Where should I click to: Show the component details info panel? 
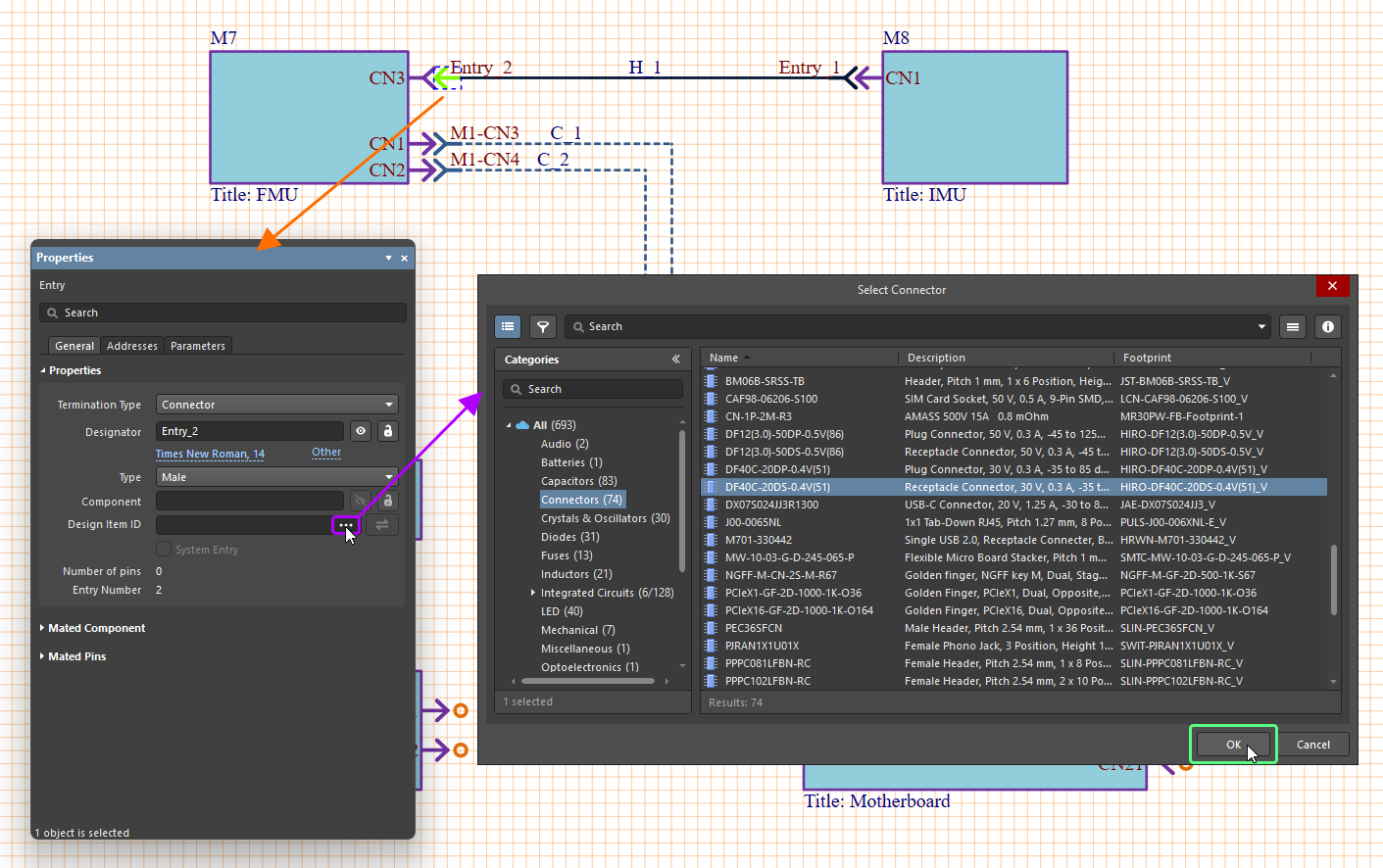(x=1328, y=326)
